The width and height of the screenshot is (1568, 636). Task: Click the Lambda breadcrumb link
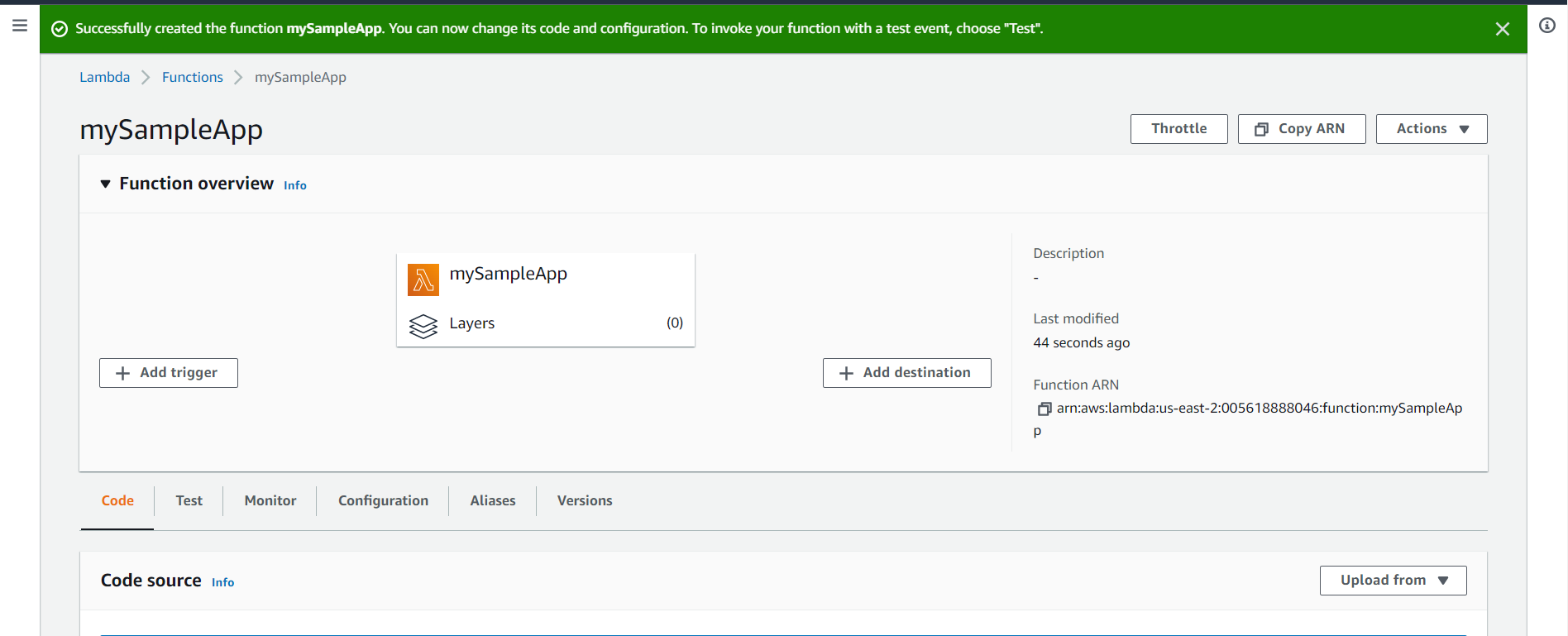[104, 77]
